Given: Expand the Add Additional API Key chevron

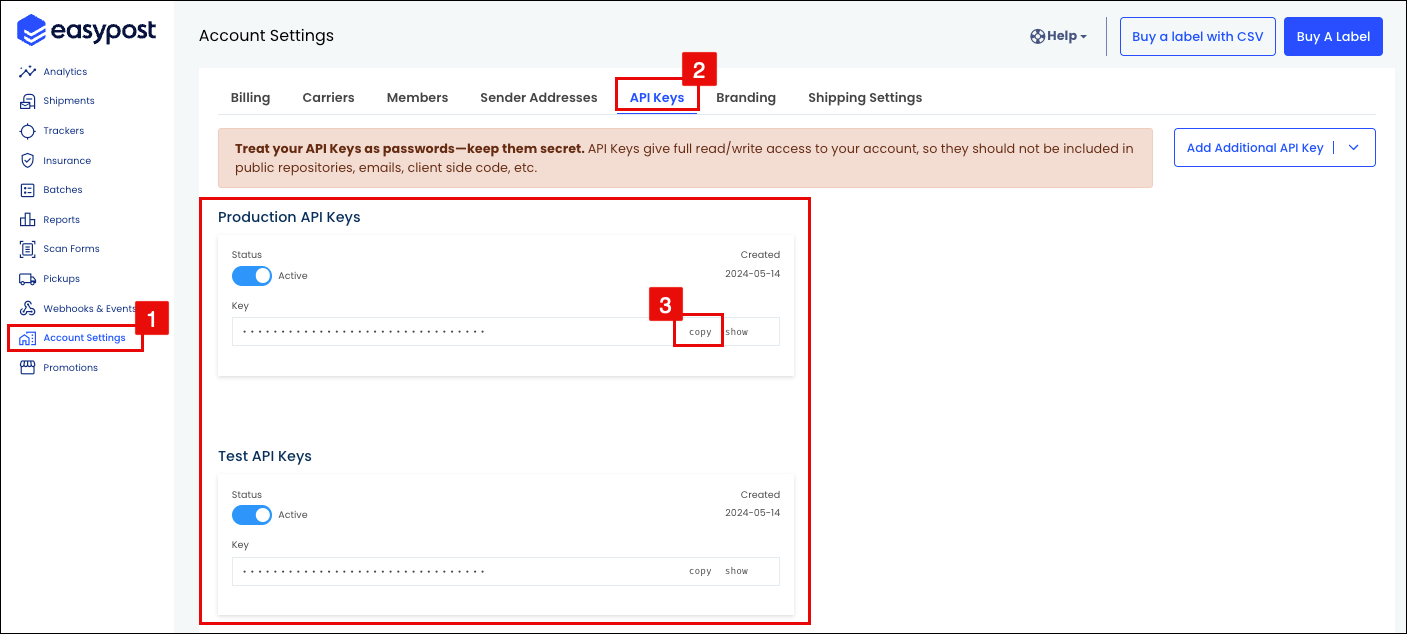Looking at the screenshot, I should point(1354,148).
